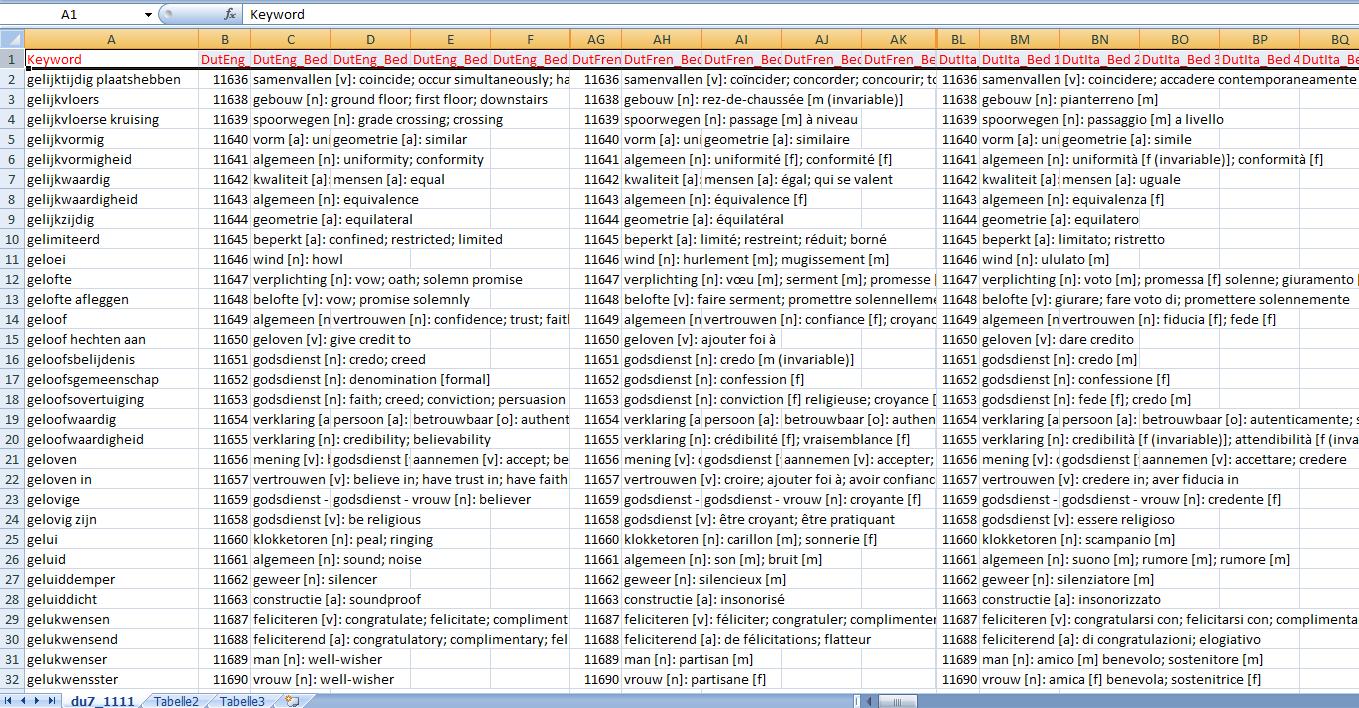Select column BM by its header

1019,39
